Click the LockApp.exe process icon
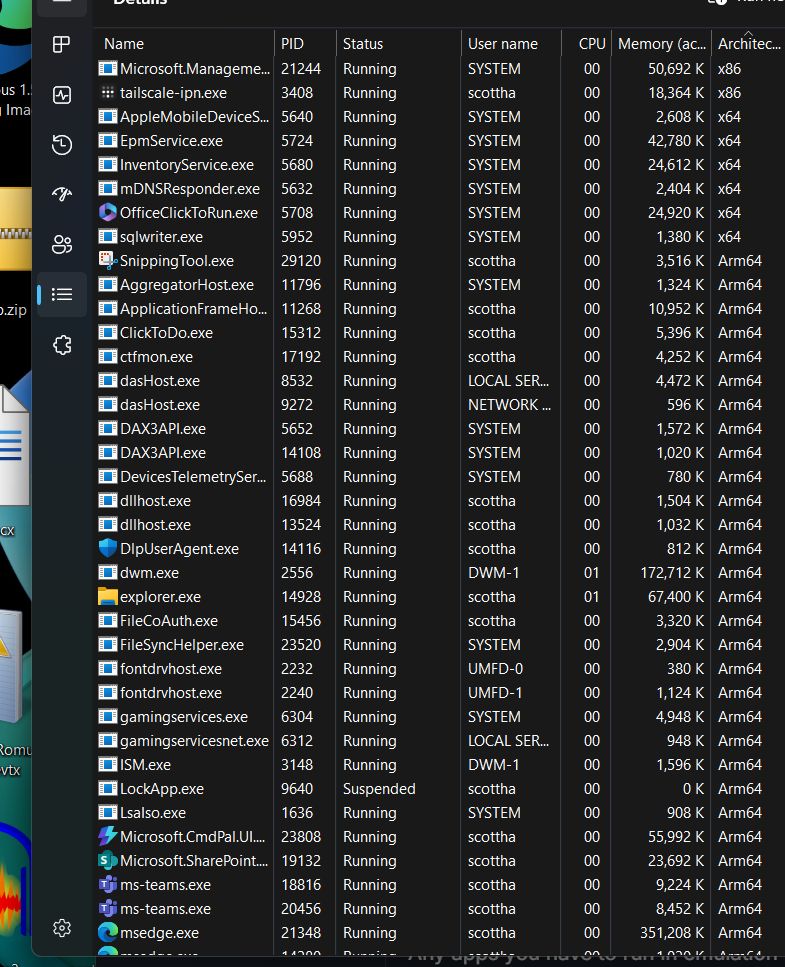Screen dimensions: 785x967 107,788
